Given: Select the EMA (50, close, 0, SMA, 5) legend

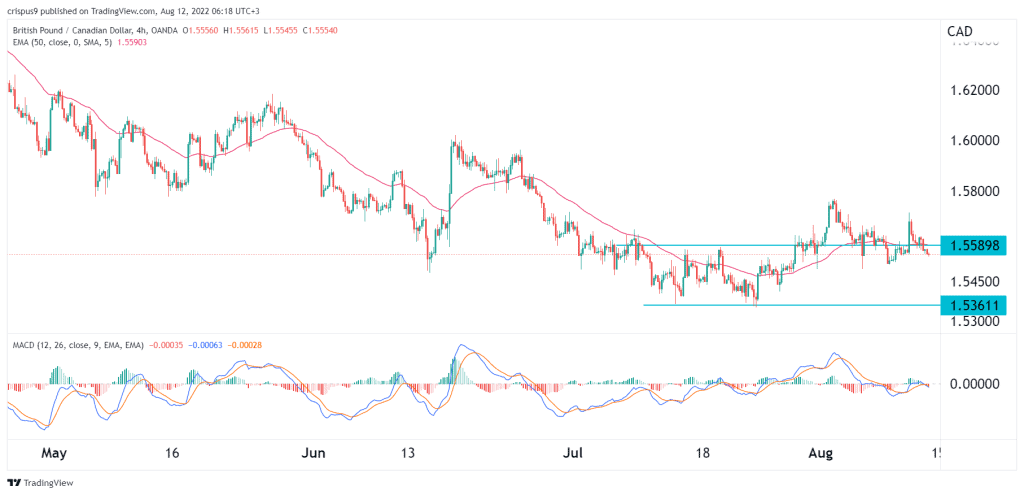Looking at the screenshot, I should point(64,42).
